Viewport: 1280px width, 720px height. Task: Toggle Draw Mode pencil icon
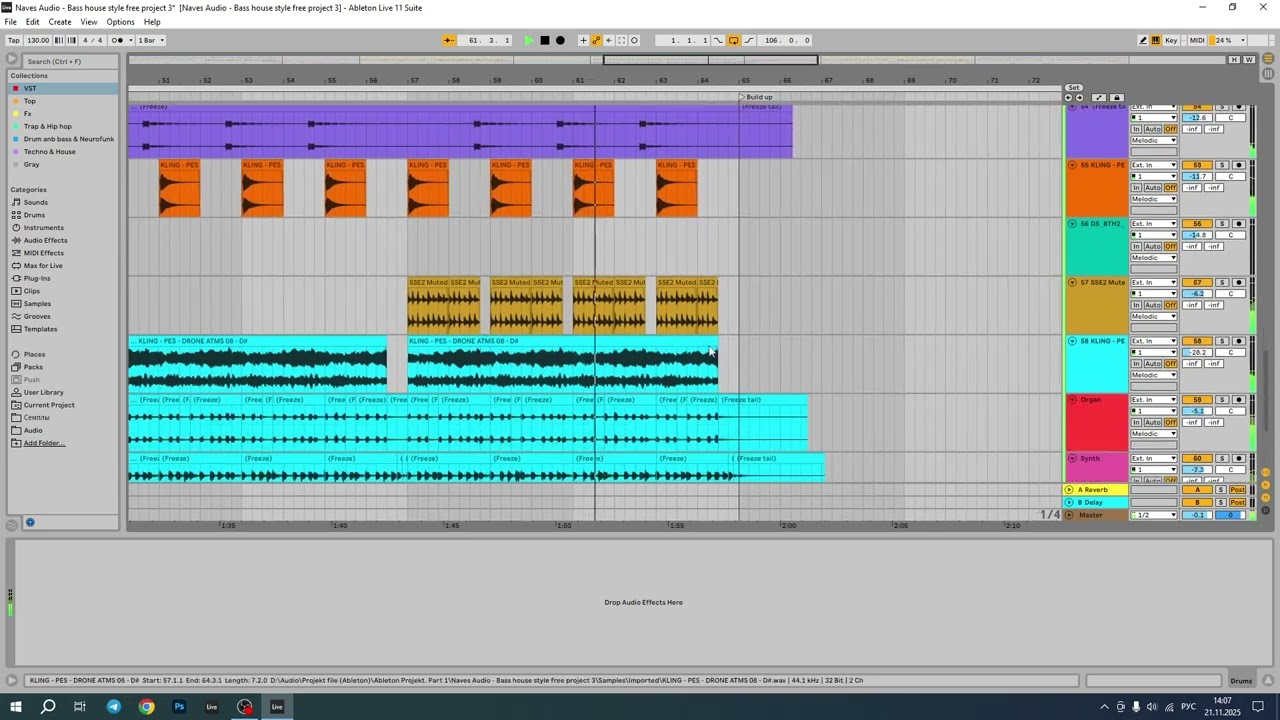coord(1143,40)
